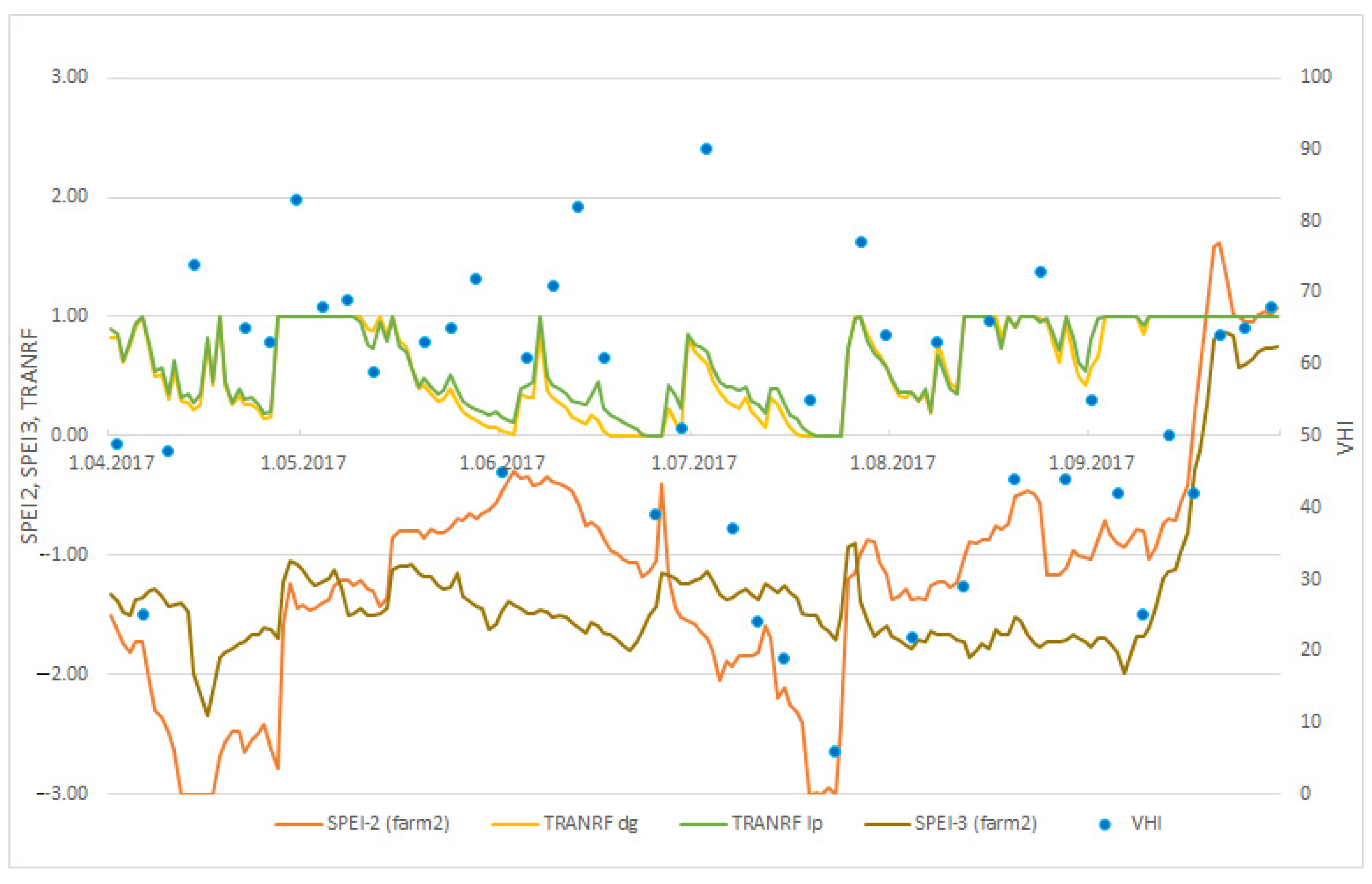Image resolution: width=1372 pixels, height=884 pixels.
Task: Select the left axis title "SPEI2, SPEI3, TRANRF"
Action: (x=29, y=435)
